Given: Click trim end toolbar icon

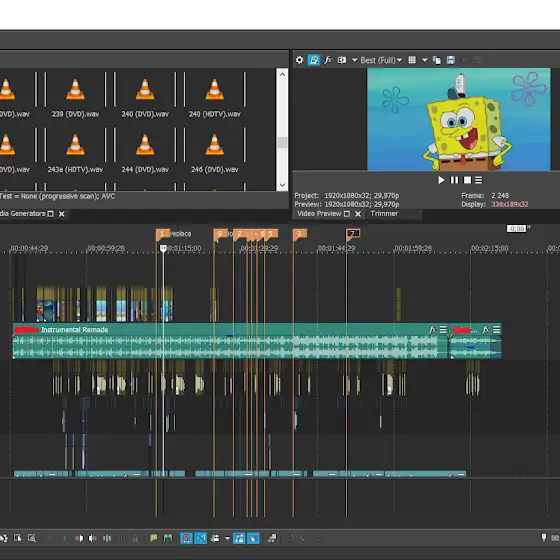Looking at the screenshot, I should pos(92,538).
